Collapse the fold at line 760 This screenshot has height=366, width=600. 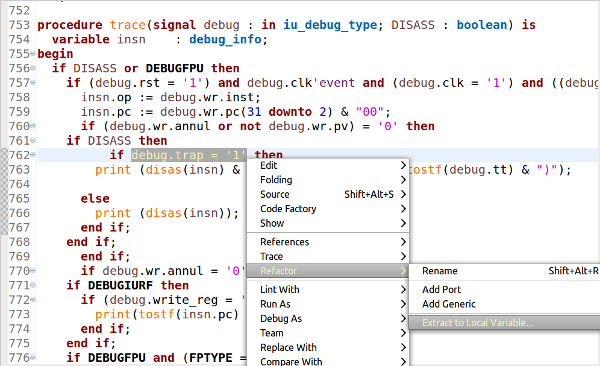[x=33, y=126]
